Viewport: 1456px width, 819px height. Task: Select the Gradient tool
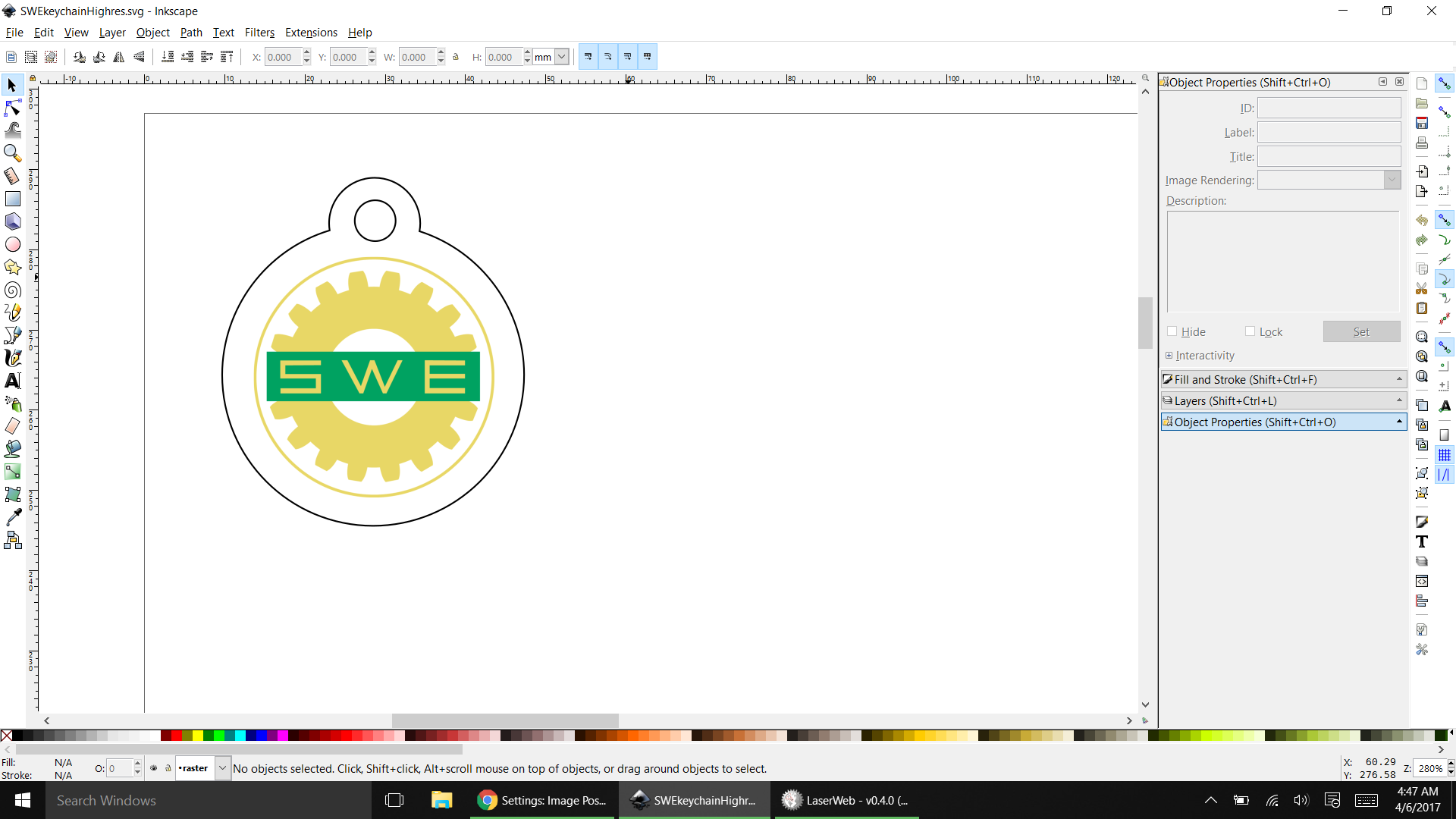(x=12, y=472)
